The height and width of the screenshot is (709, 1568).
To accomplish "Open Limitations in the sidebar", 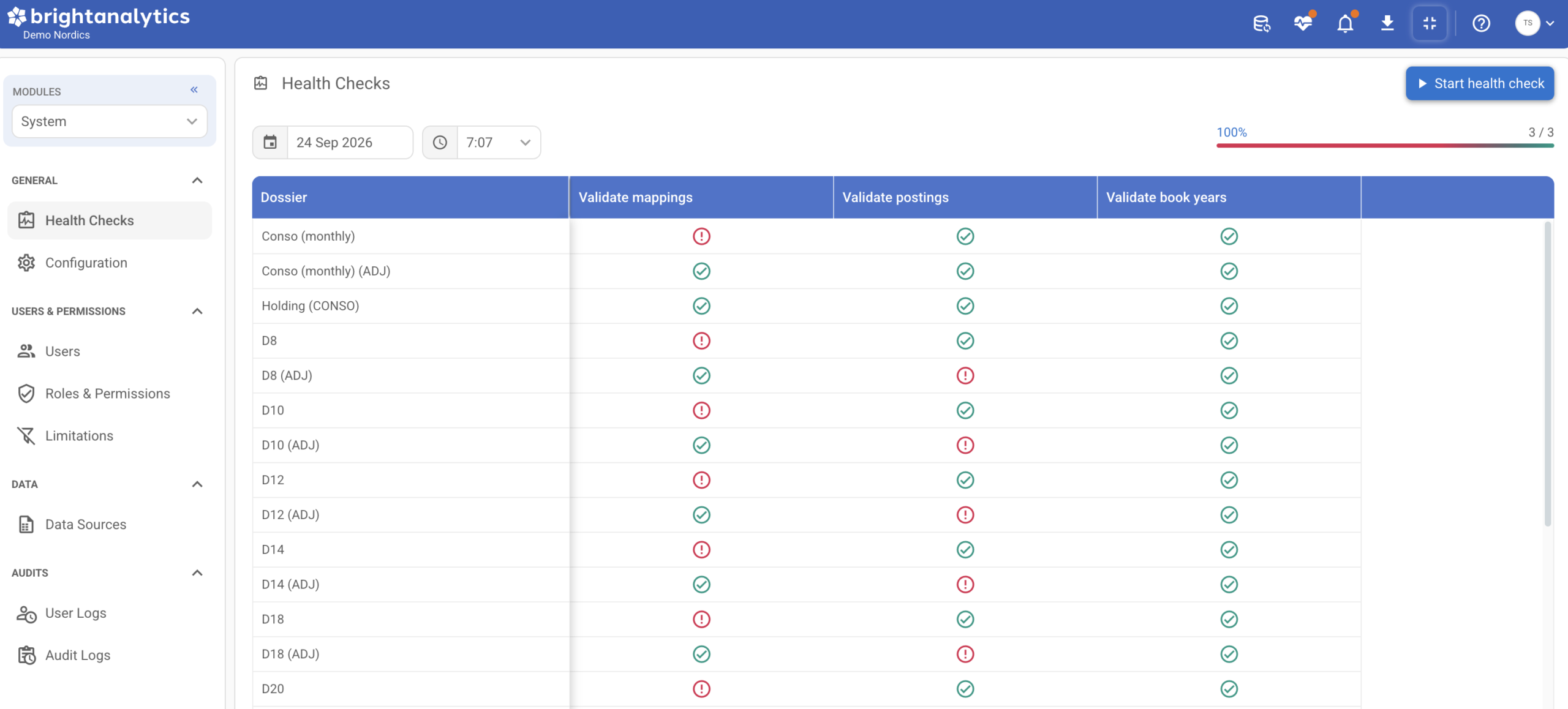I will click(x=110, y=436).
